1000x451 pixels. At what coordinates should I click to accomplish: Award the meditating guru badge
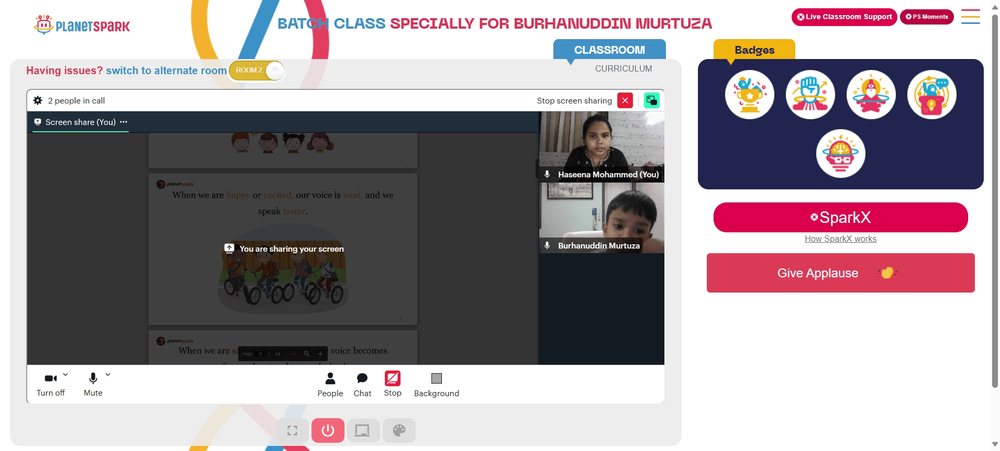tap(871, 94)
